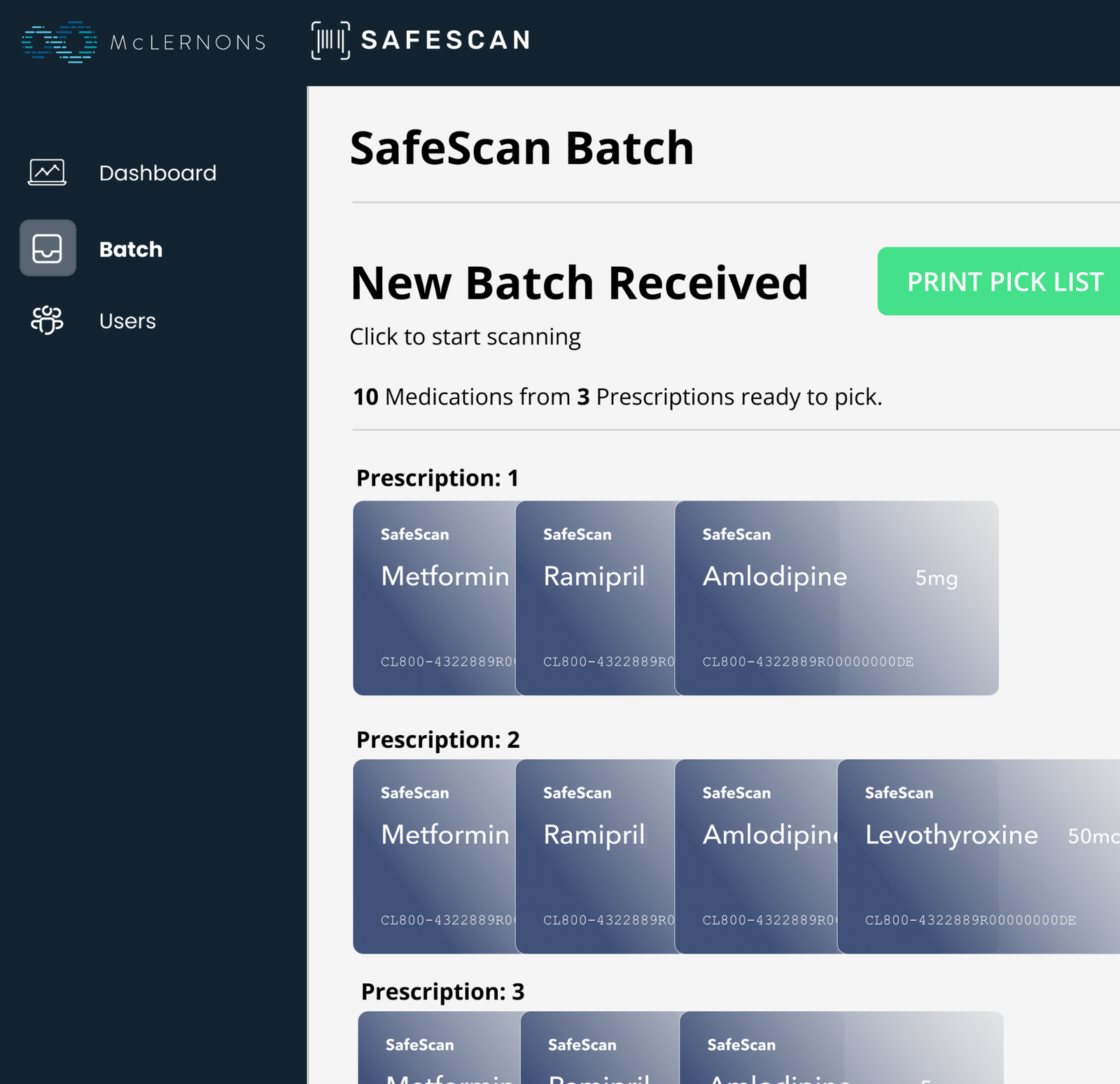
Task: Go to the Batch menu item
Action: click(x=131, y=249)
